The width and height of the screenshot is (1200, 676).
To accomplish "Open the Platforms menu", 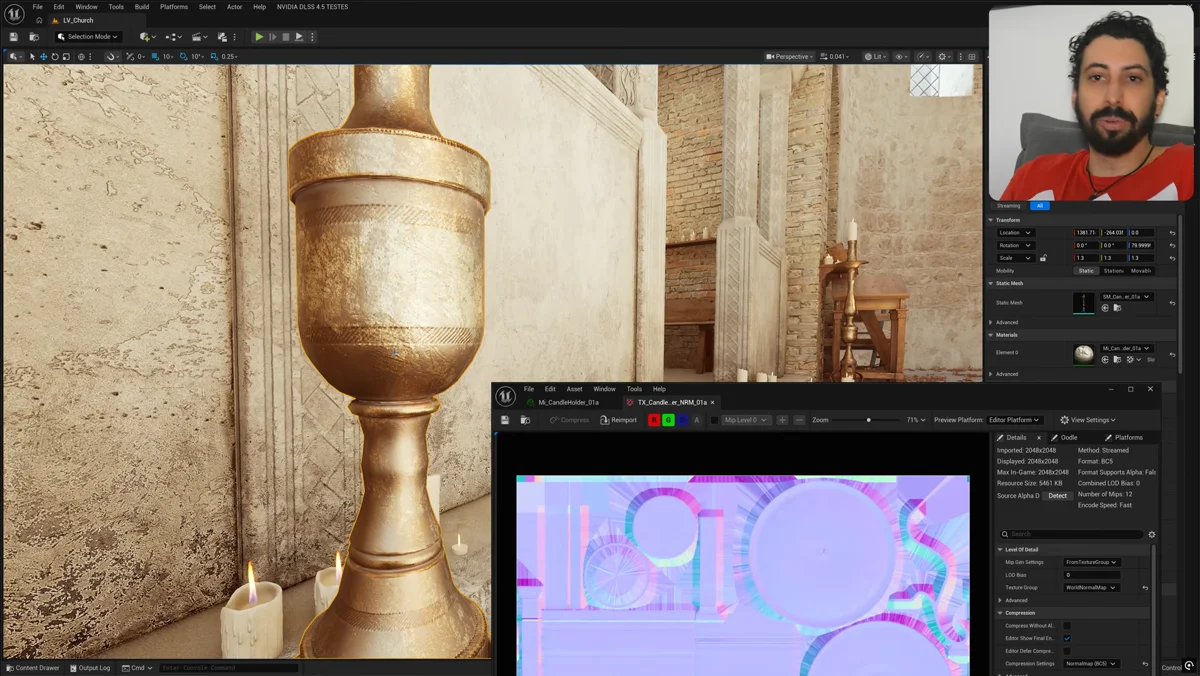I will click(174, 7).
